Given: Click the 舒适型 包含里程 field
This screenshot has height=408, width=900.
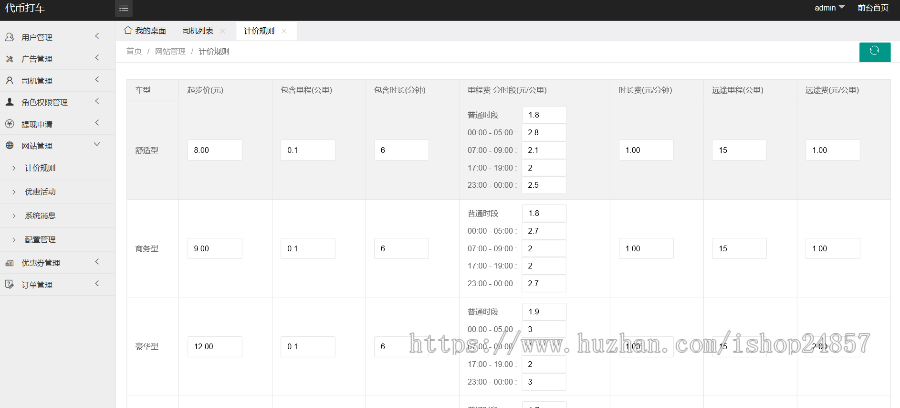Looking at the screenshot, I should [308, 150].
